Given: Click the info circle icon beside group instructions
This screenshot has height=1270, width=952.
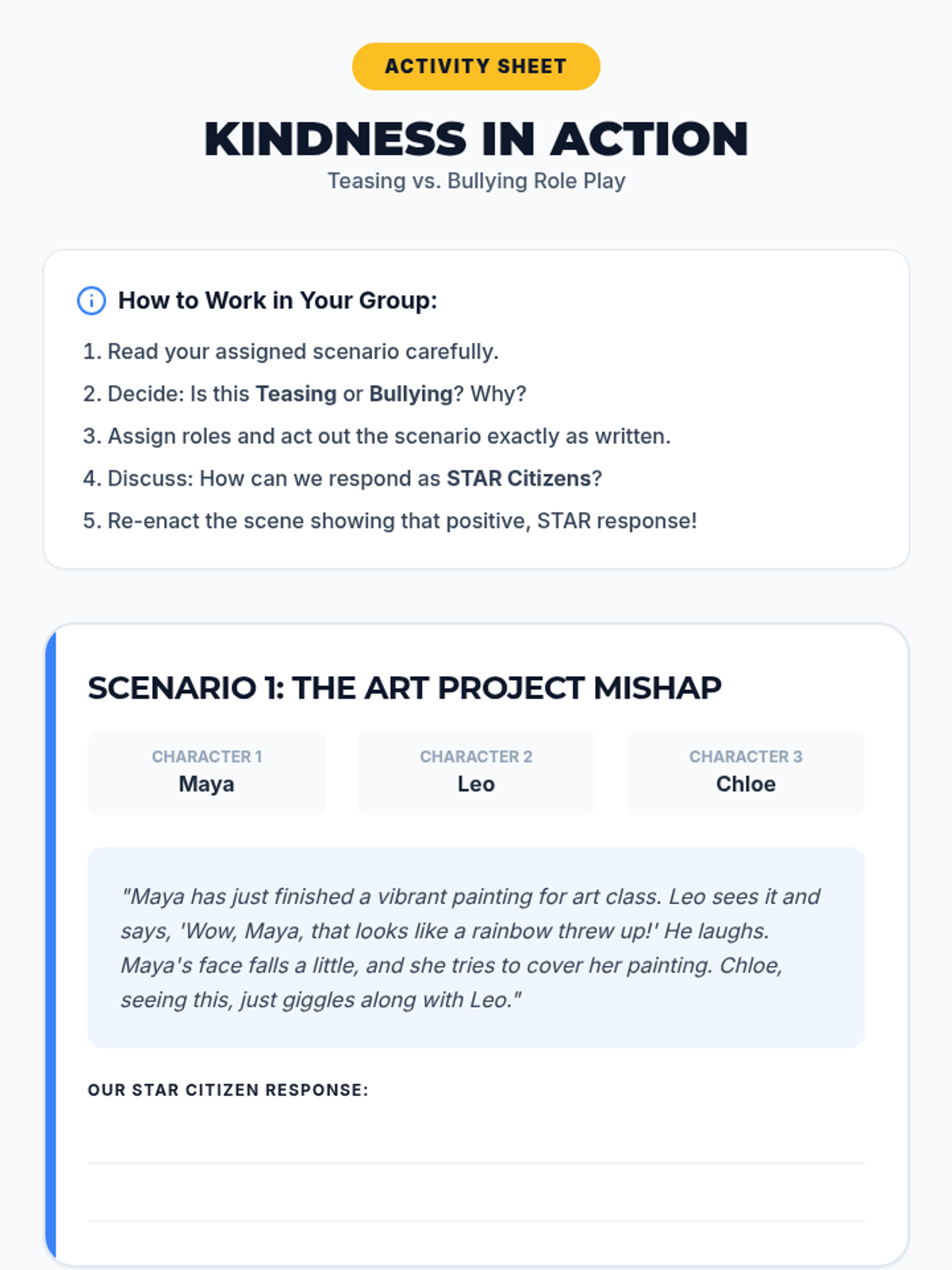Looking at the screenshot, I should point(91,301).
